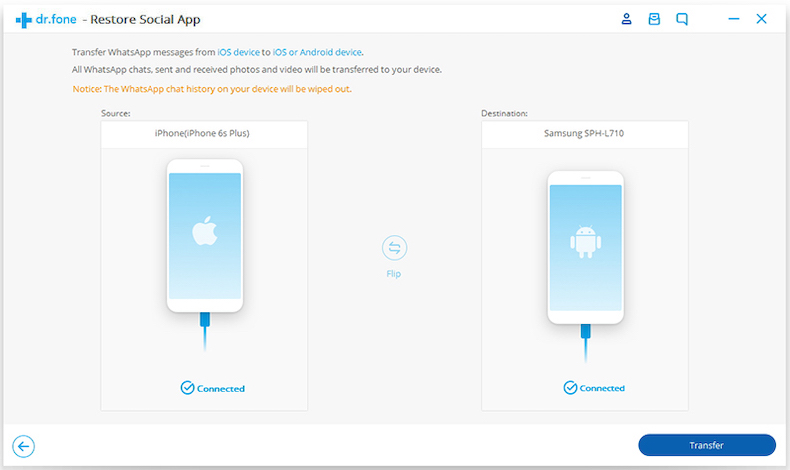Start the transfer with Transfer button

(707, 445)
